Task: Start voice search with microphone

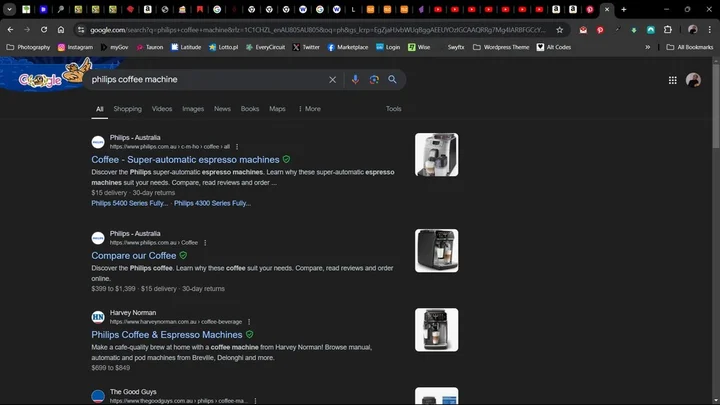Action: pos(355,79)
